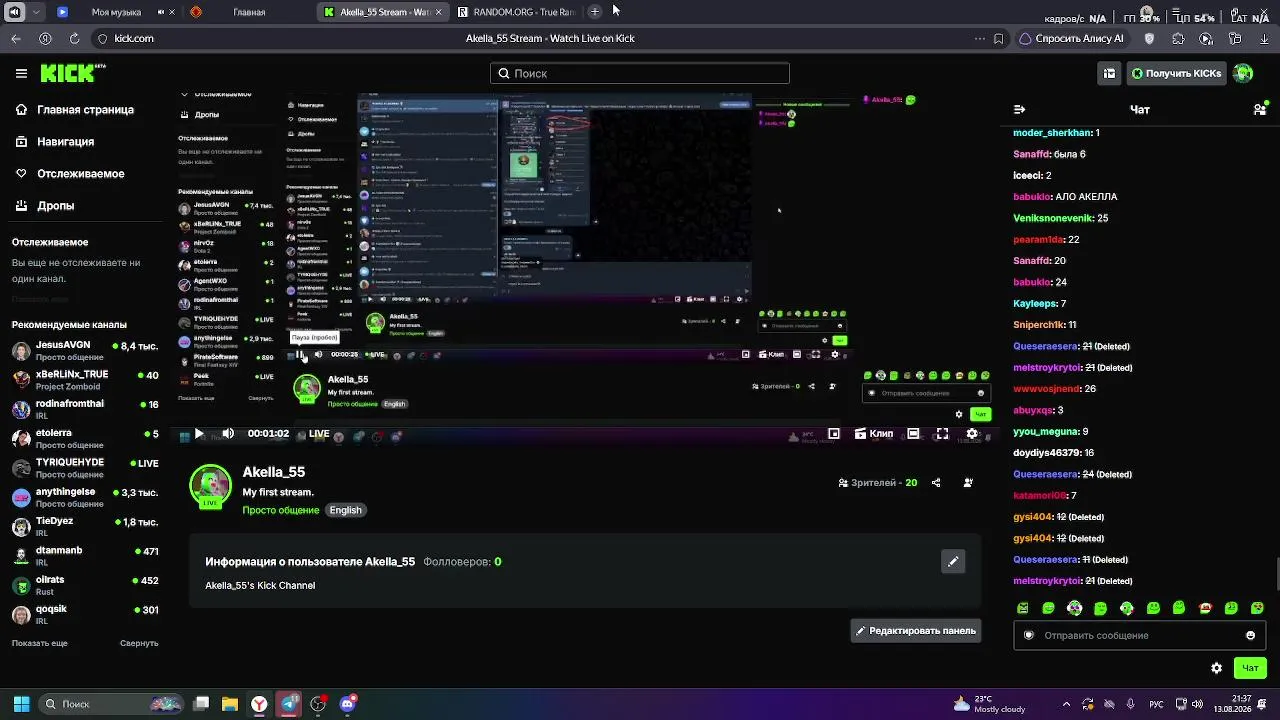Edit channel info with pencil icon
Image resolution: width=1280 pixels, height=720 pixels.
coord(953,562)
